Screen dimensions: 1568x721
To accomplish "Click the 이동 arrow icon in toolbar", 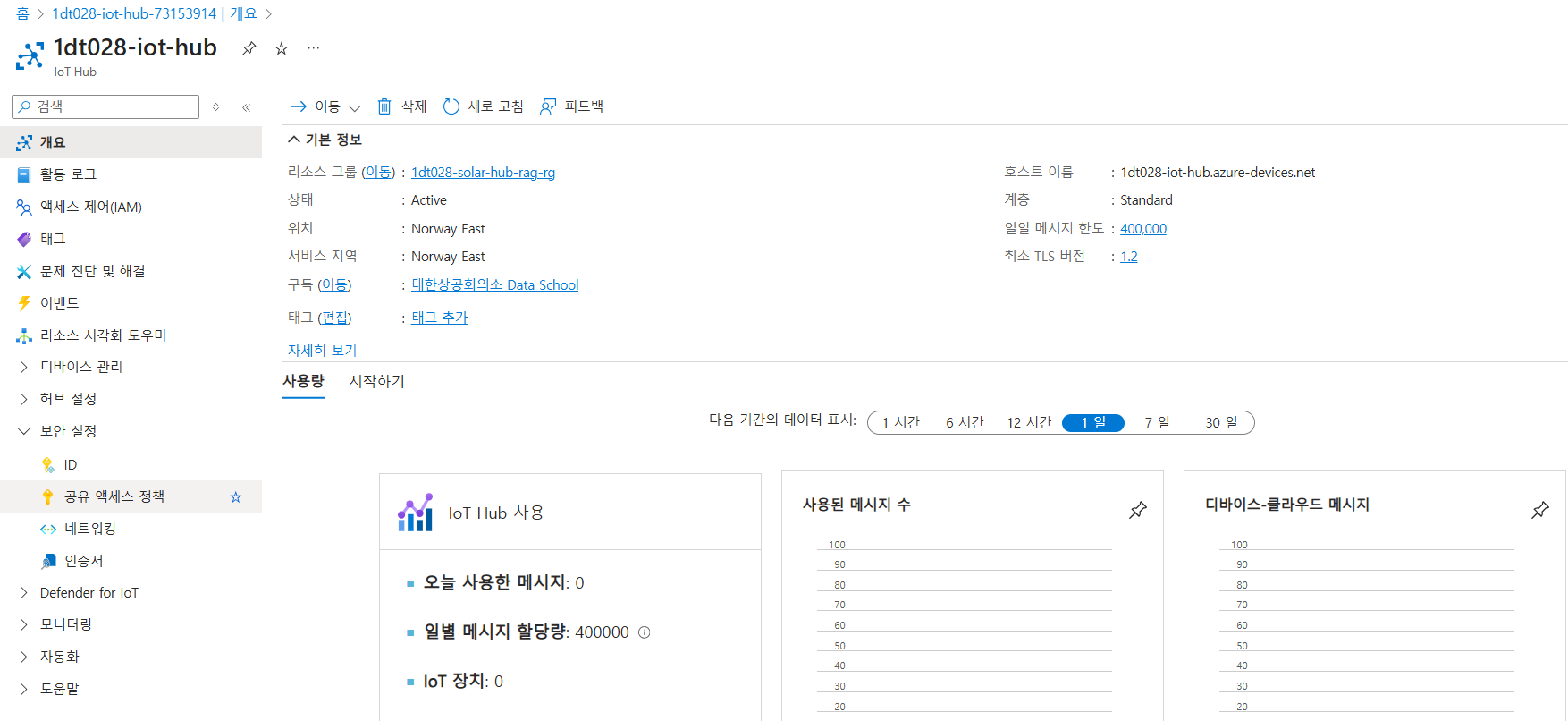I will 299,106.
